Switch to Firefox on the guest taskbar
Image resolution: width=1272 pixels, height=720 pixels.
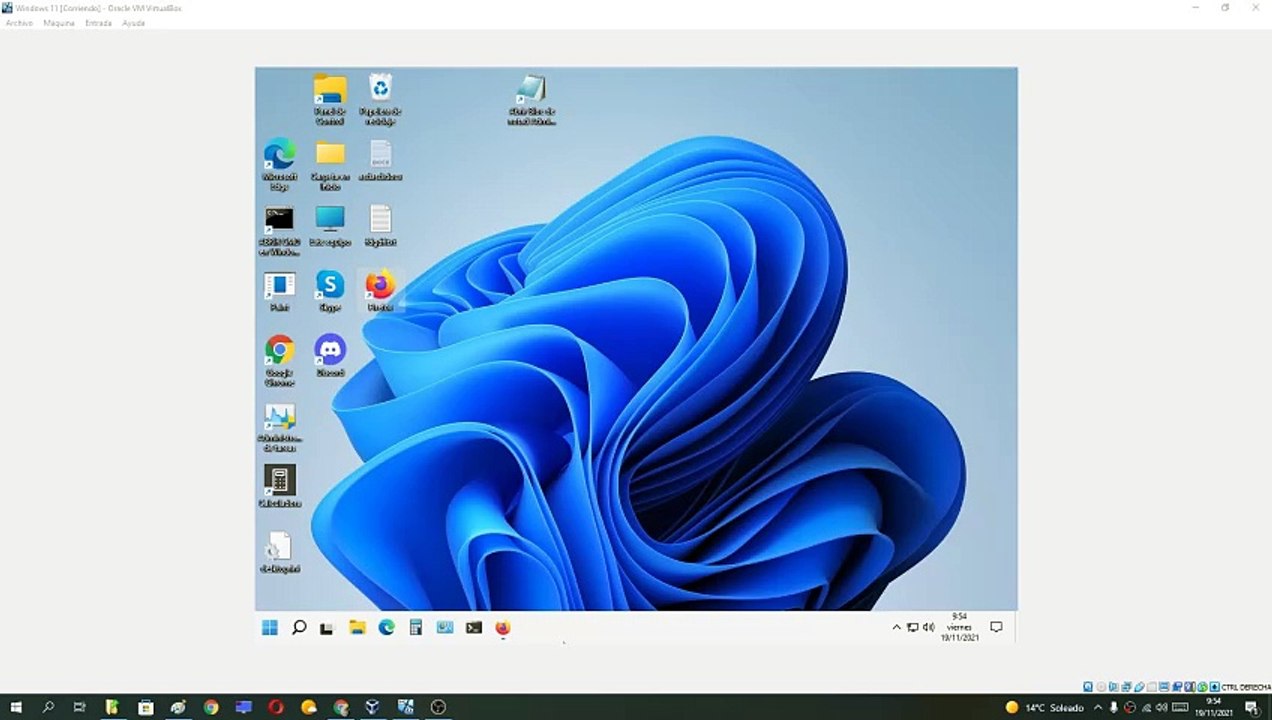[x=503, y=627]
